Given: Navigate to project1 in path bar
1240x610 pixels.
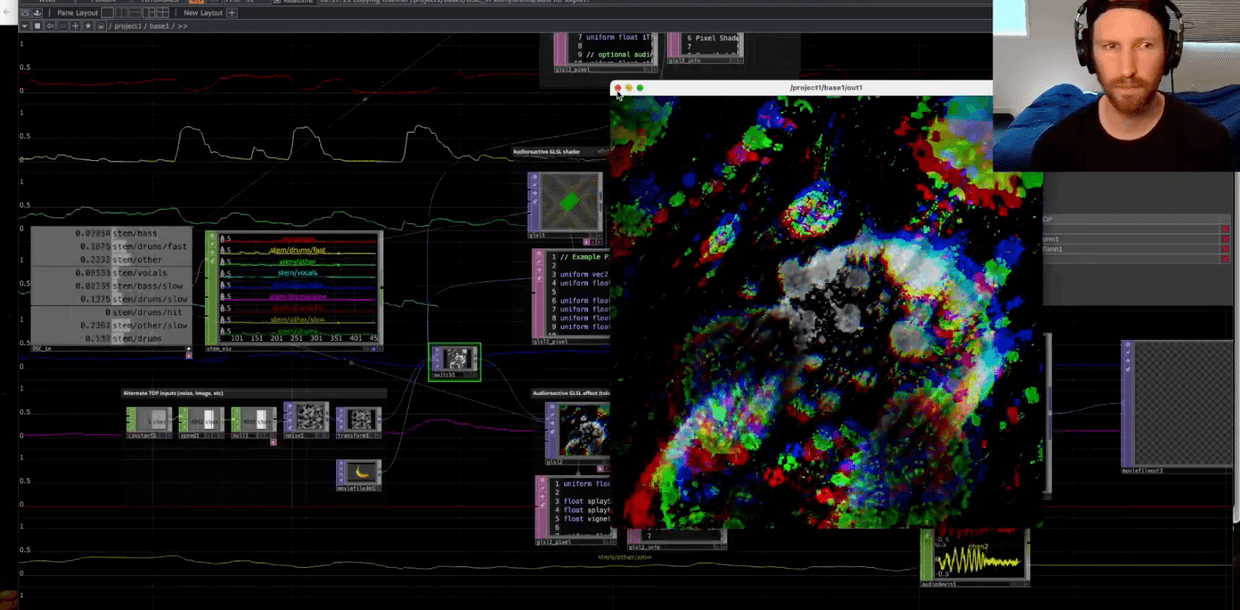Looking at the screenshot, I should pyautogui.click(x=129, y=26).
